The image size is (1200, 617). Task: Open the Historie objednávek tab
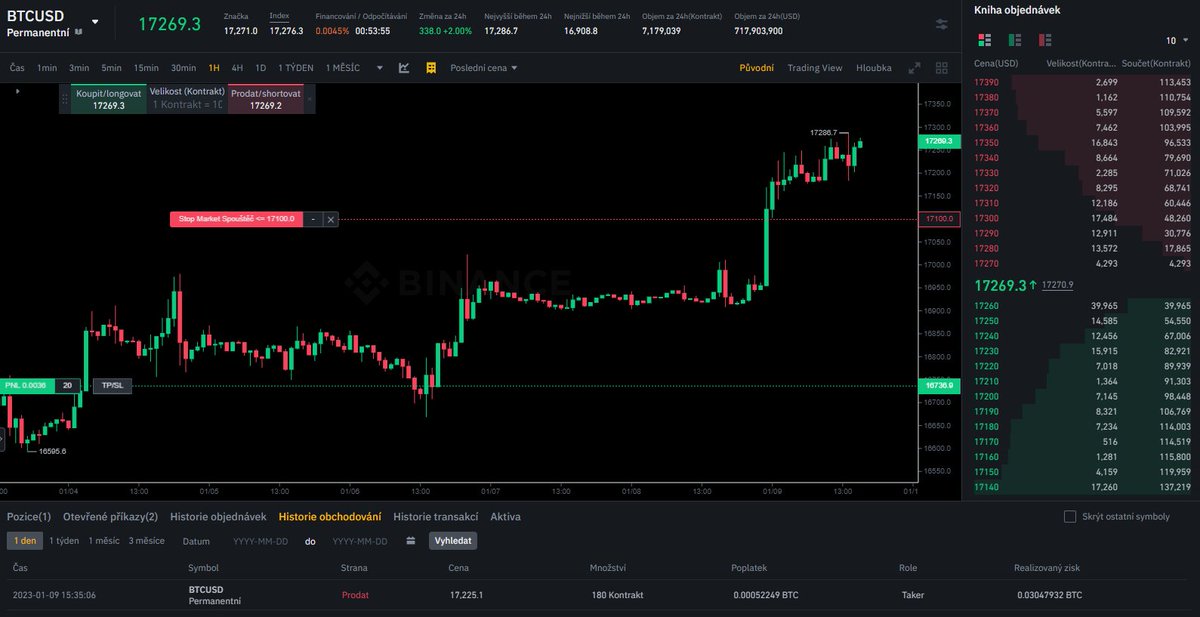(218, 517)
